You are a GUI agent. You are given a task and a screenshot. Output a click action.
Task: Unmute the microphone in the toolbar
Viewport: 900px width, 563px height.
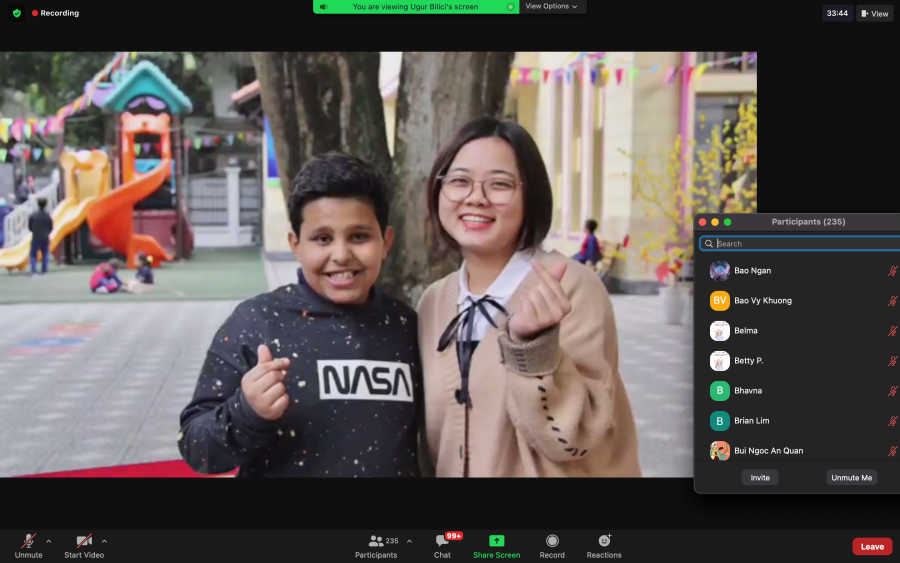point(28,546)
